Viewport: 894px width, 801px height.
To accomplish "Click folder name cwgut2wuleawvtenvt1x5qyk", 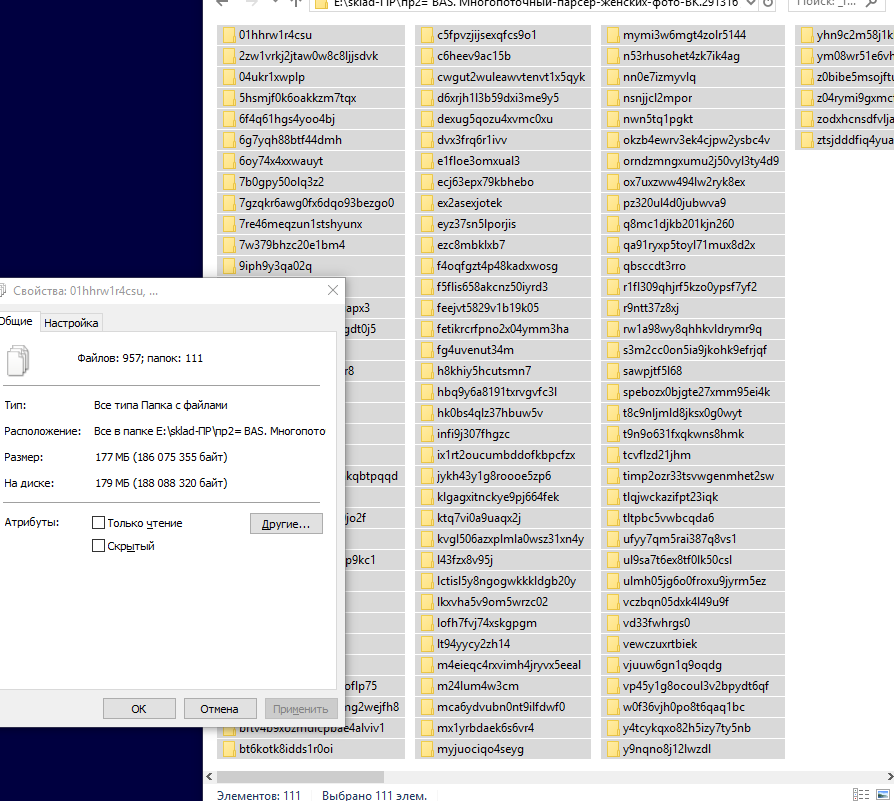I will 511,78.
